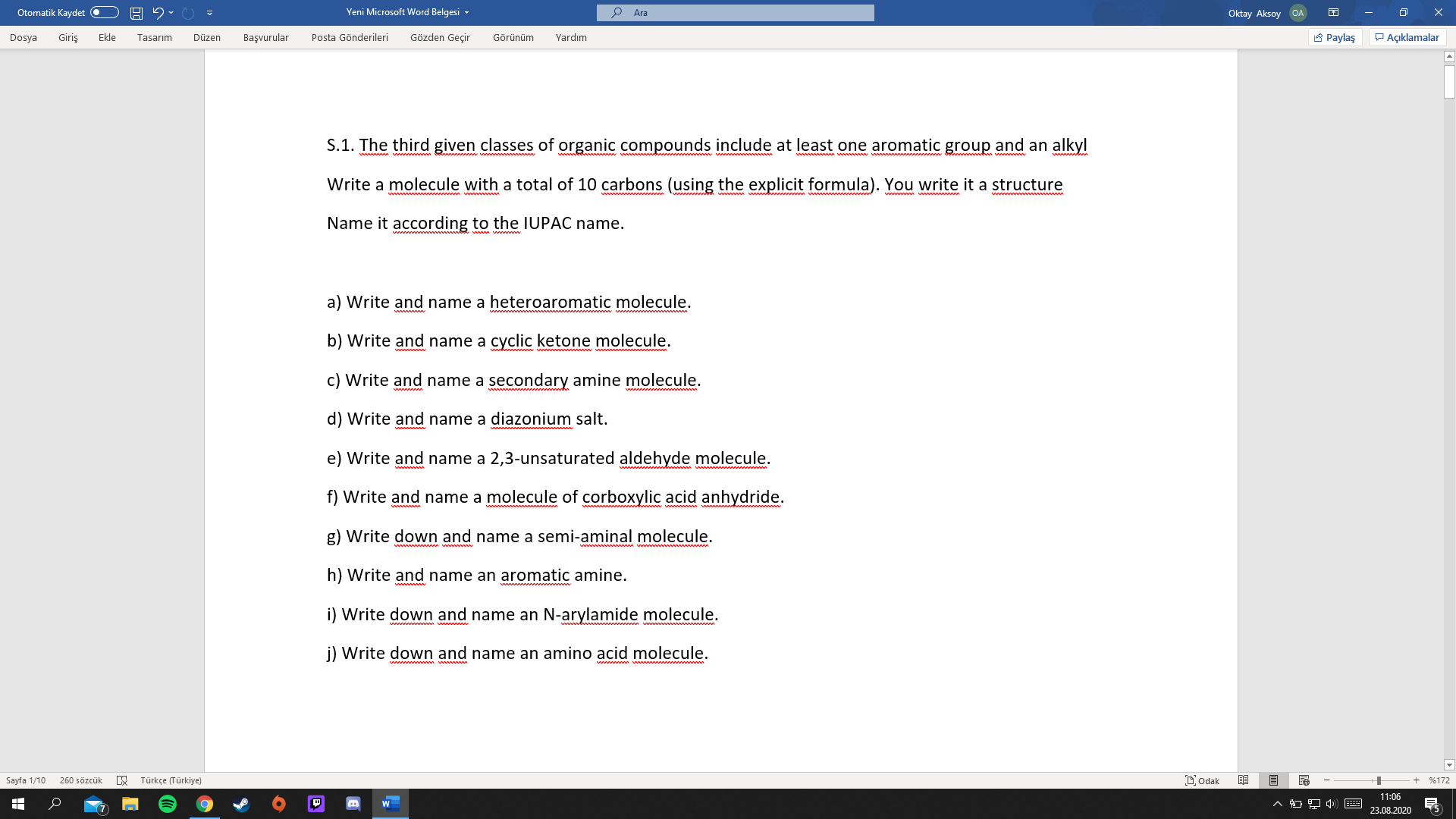Open Twitch from the taskbar

(x=316, y=804)
